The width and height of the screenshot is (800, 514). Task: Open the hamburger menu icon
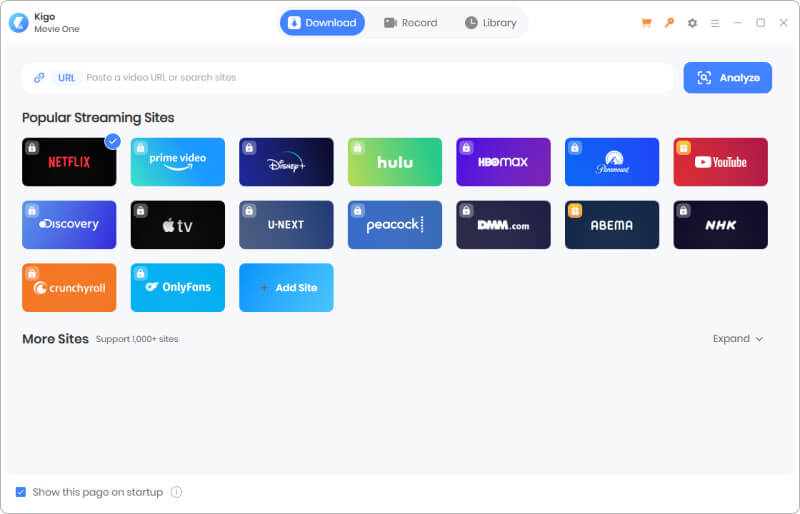(715, 23)
